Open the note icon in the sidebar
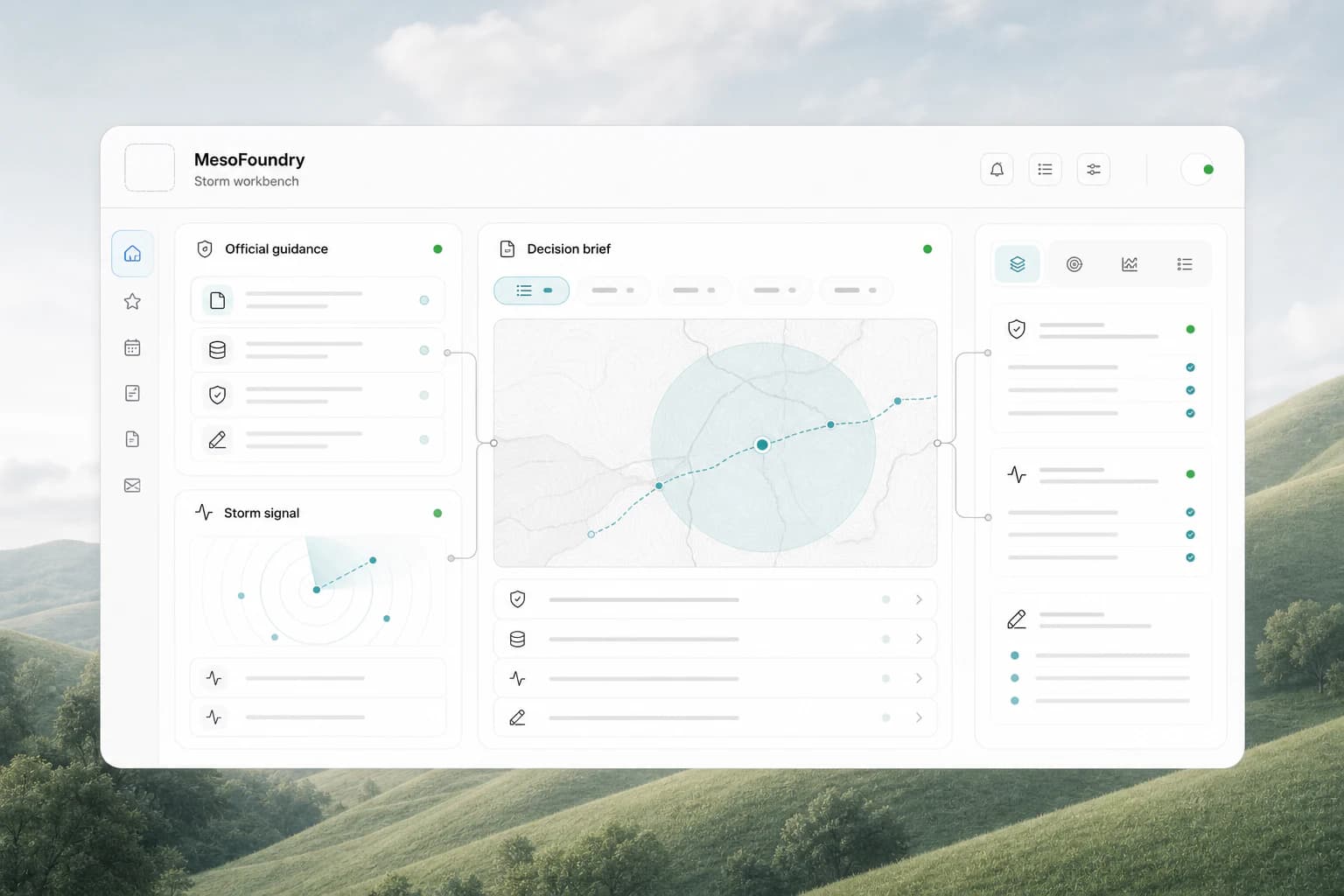1344x896 pixels. coord(133,393)
